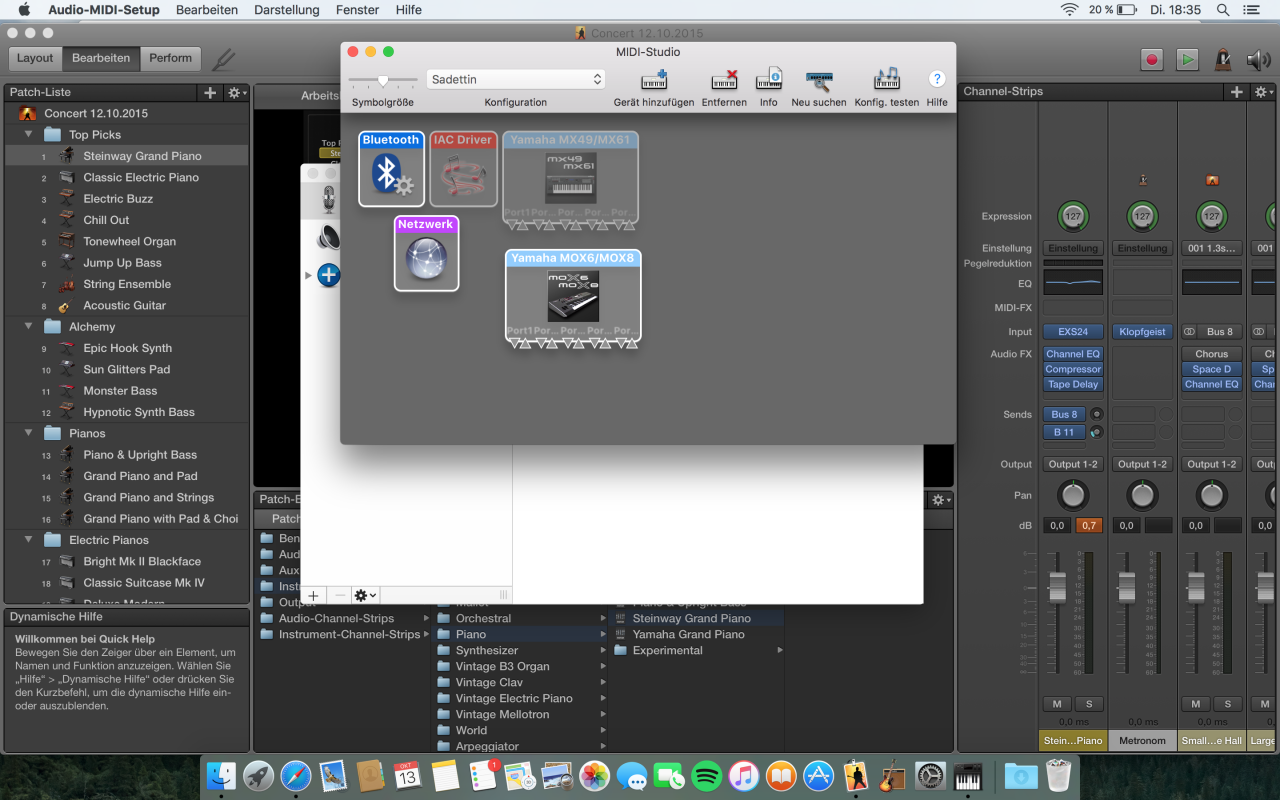The height and width of the screenshot is (800, 1280).
Task: Open the Bearbeiten menu in menu bar
Action: pyautogui.click(x=207, y=9)
